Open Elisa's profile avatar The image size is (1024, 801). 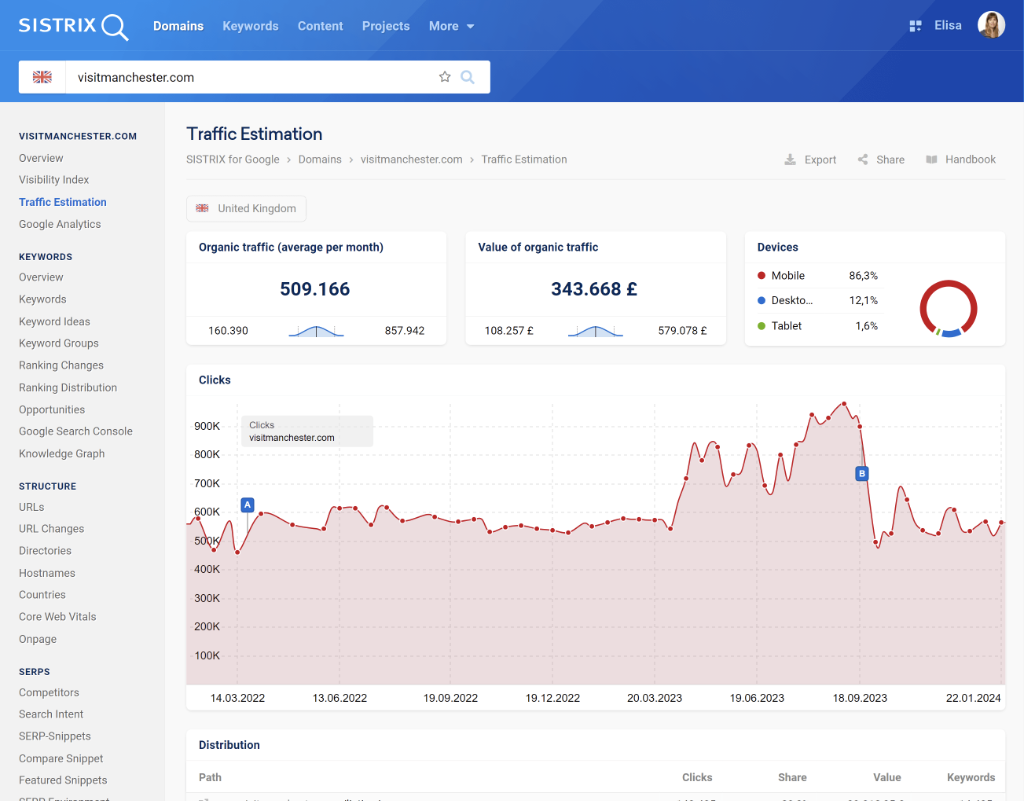click(x=991, y=25)
